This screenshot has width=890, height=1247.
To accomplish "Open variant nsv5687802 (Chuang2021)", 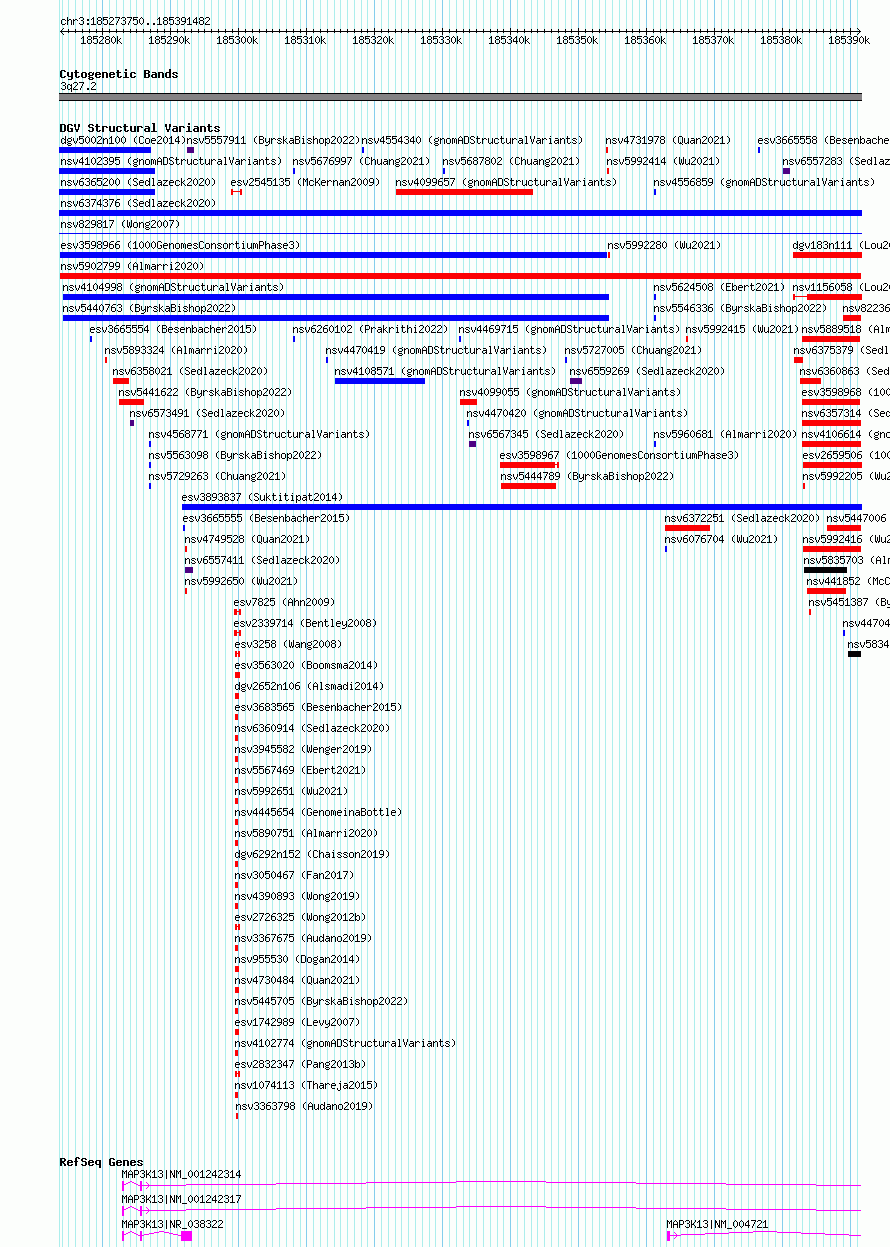I will [511, 161].
